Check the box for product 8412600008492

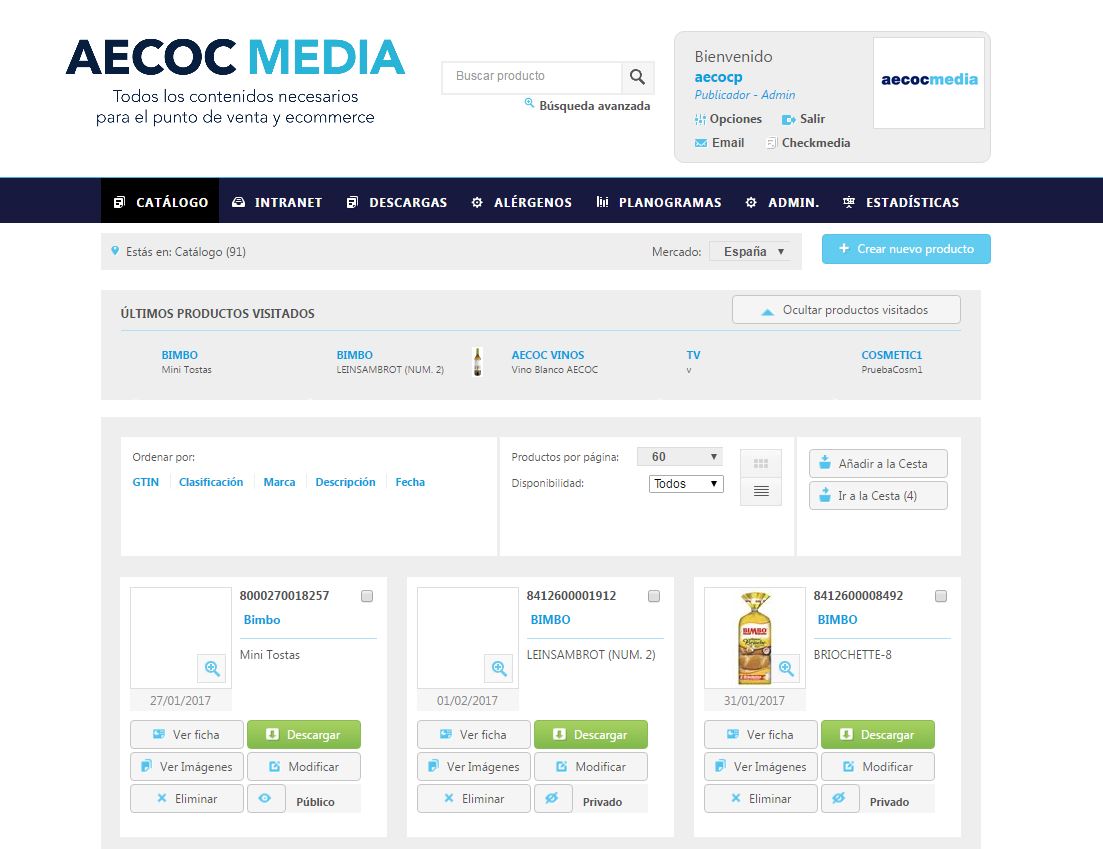941,596
